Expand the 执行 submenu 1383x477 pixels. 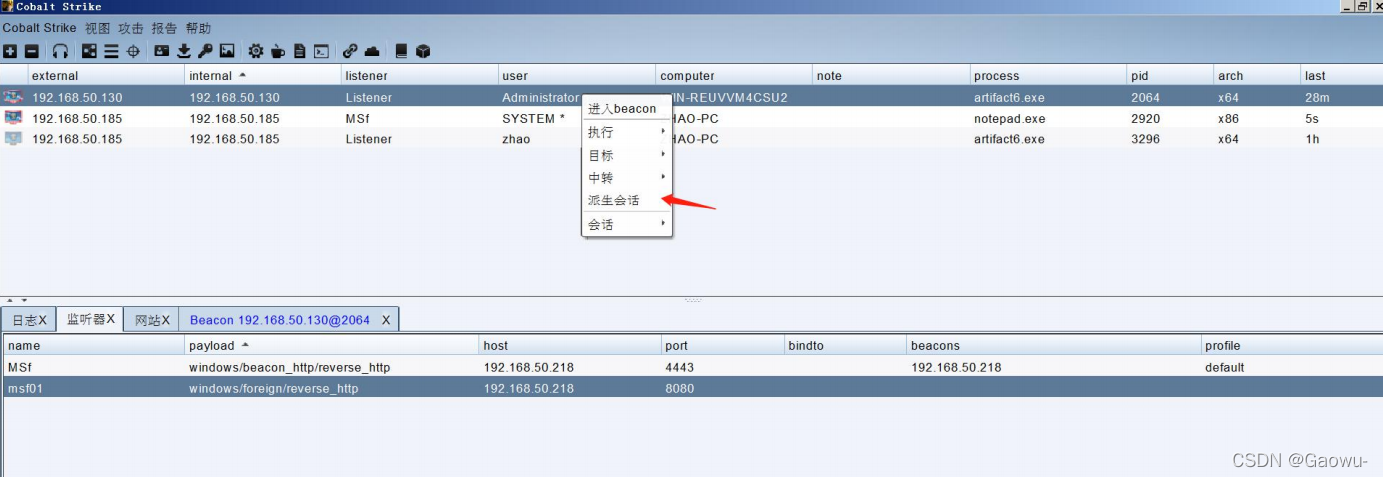[627, 132]
